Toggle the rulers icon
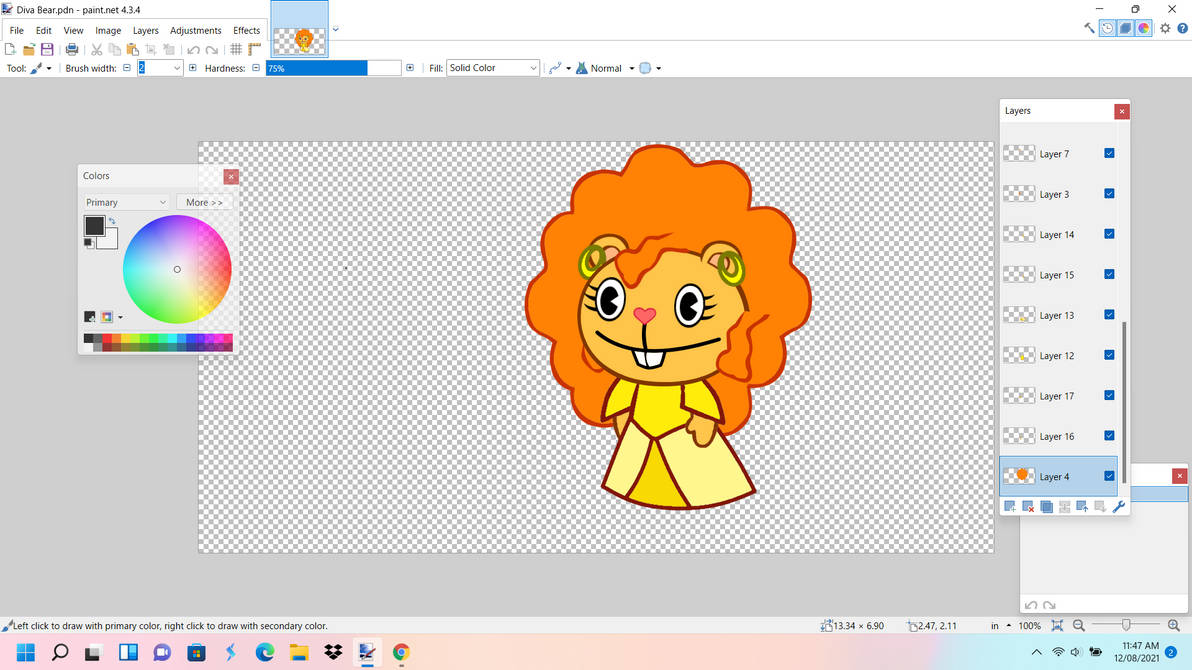The width and height of the screenshot is (1192, 670). tap(255, 49)
